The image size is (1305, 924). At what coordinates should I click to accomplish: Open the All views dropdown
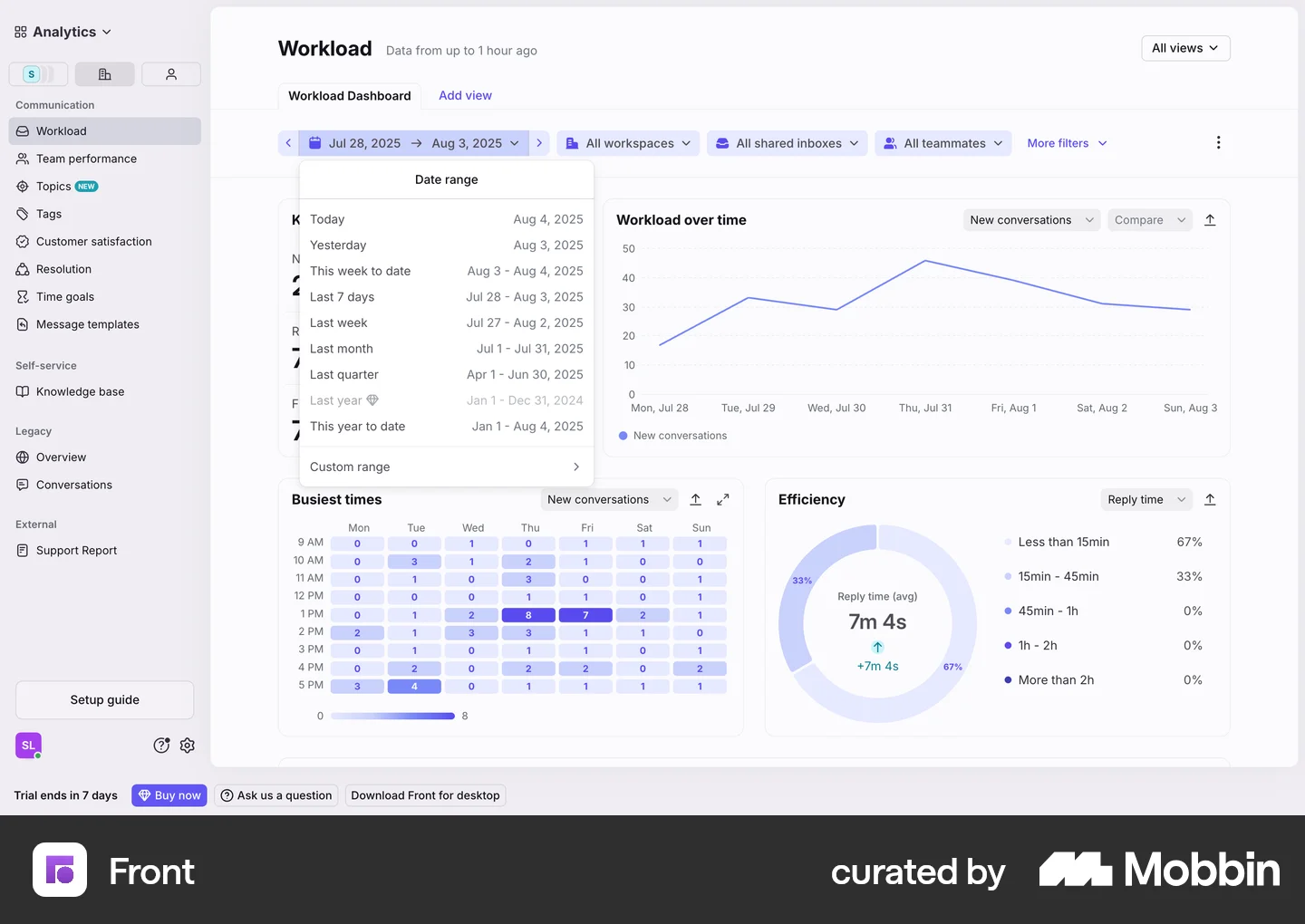coord(1185,48)
